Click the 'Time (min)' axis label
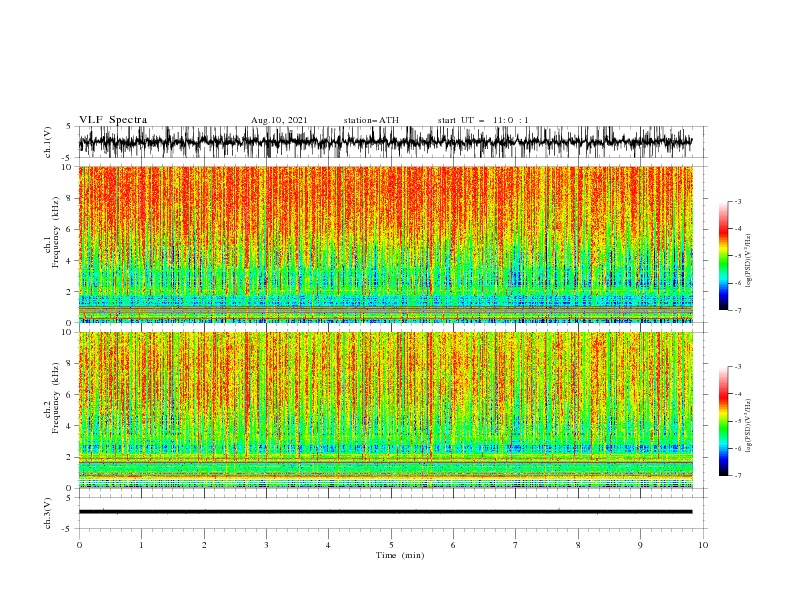This screenshot has height=612, width=792. [400, 555]
